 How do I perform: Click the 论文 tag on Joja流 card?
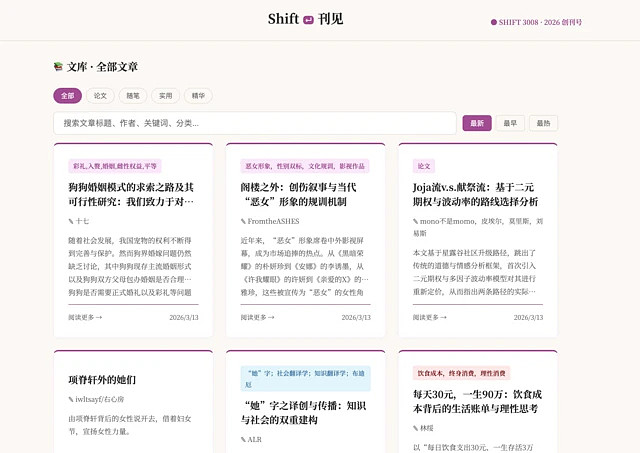[x=424, y=166]
